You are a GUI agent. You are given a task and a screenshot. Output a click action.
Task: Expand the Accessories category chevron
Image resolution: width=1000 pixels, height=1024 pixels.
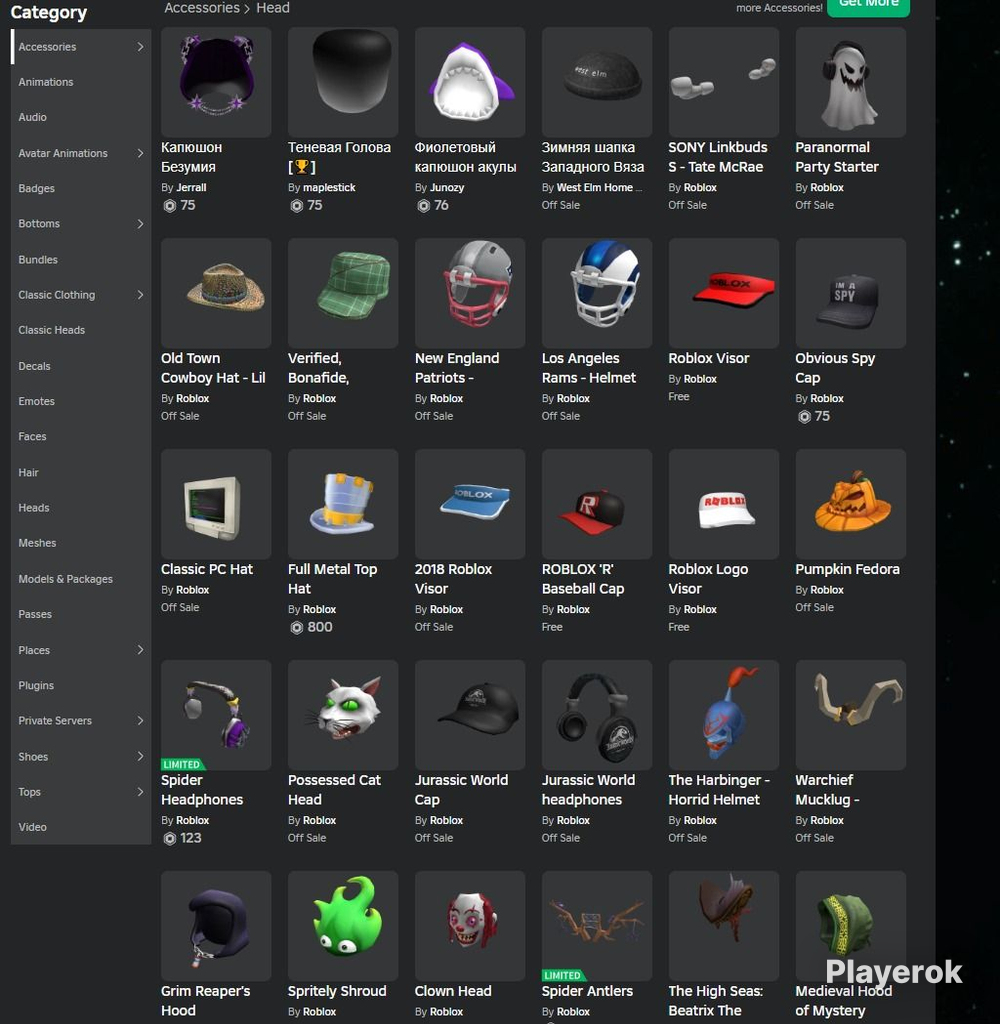140,47
